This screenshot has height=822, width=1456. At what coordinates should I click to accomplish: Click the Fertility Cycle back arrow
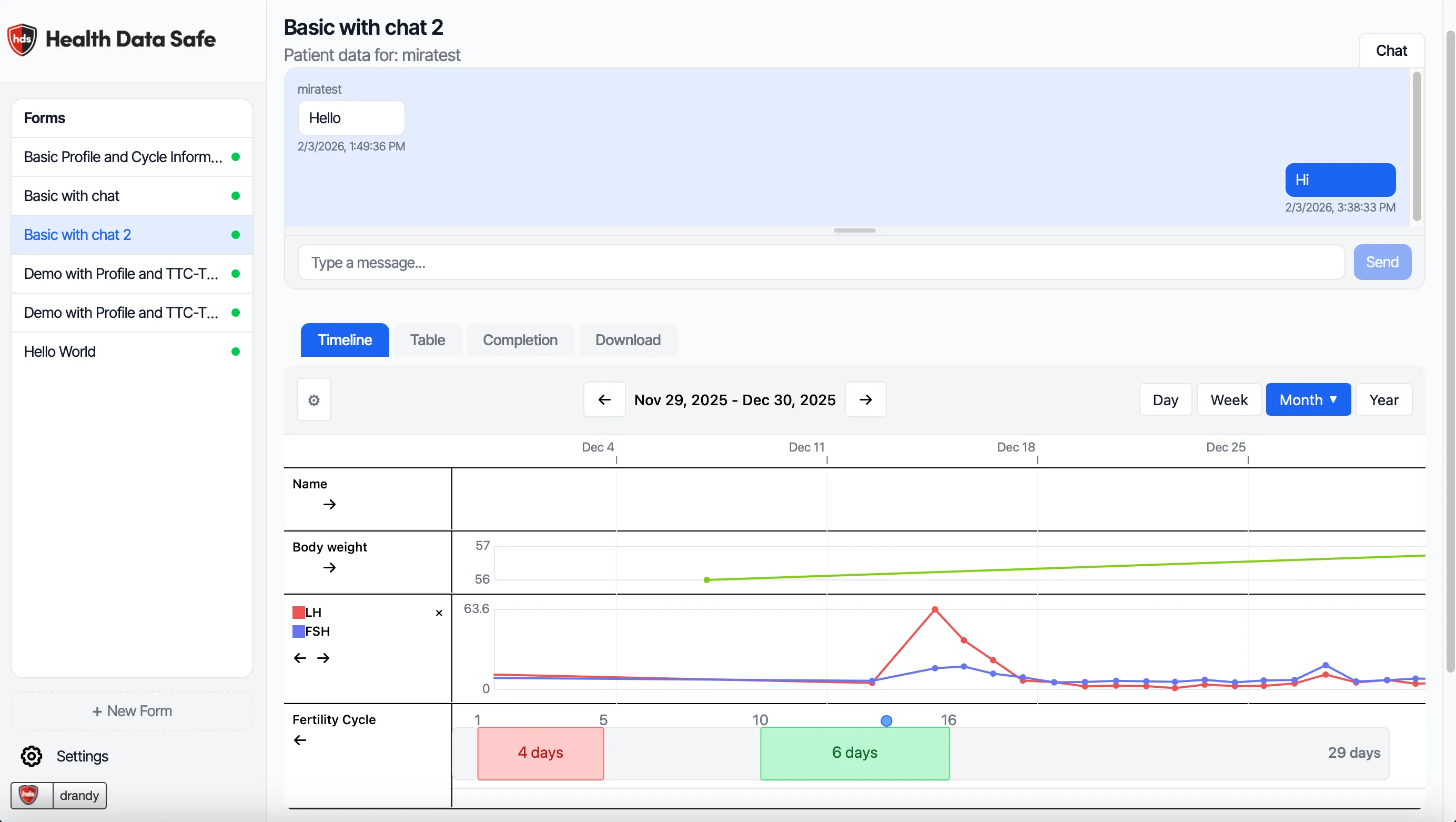(299, 739)
